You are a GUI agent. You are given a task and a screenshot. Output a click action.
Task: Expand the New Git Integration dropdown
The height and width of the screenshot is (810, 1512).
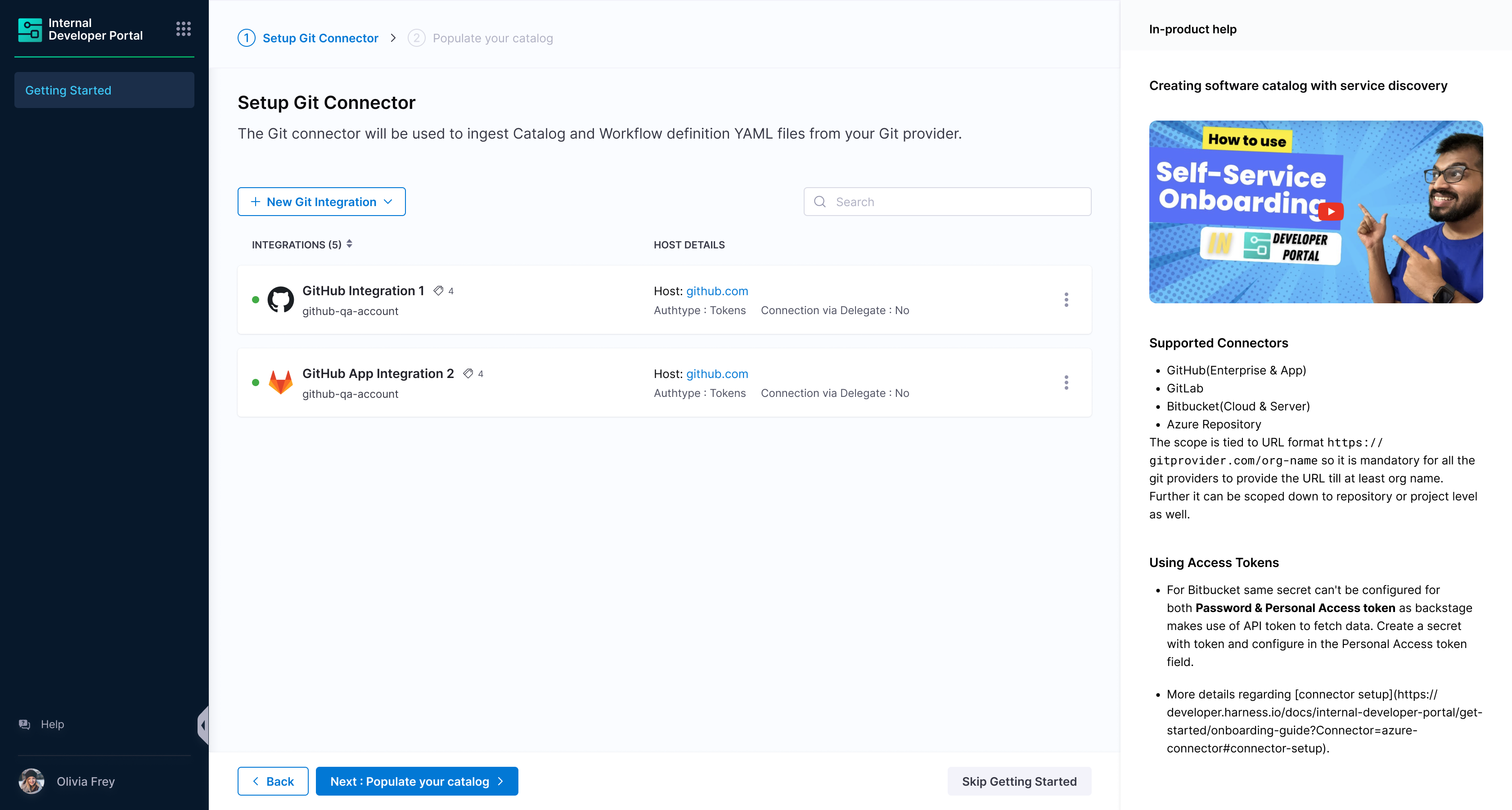[321, 202]
